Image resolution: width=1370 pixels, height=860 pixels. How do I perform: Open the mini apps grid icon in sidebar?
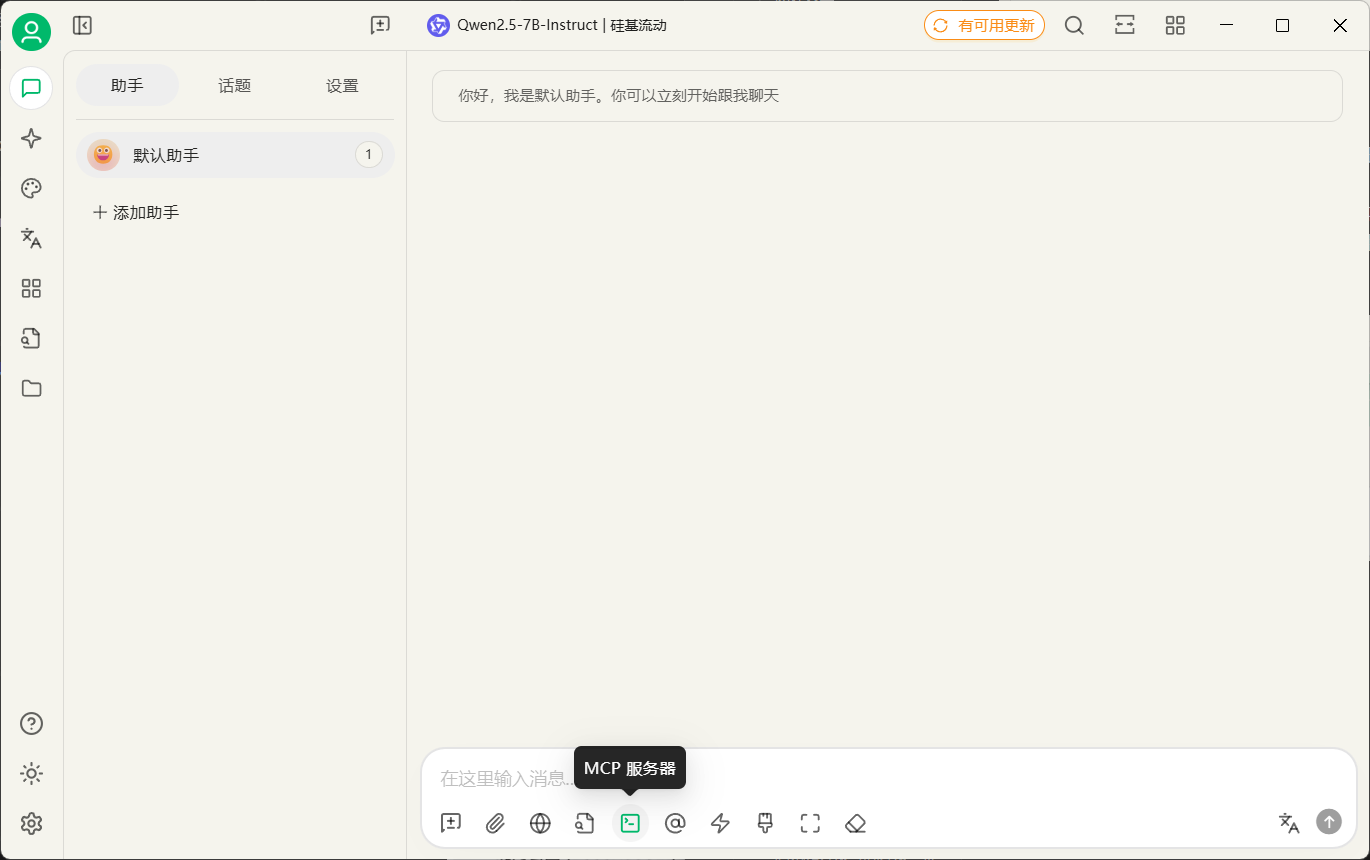(x=31, y=288)
